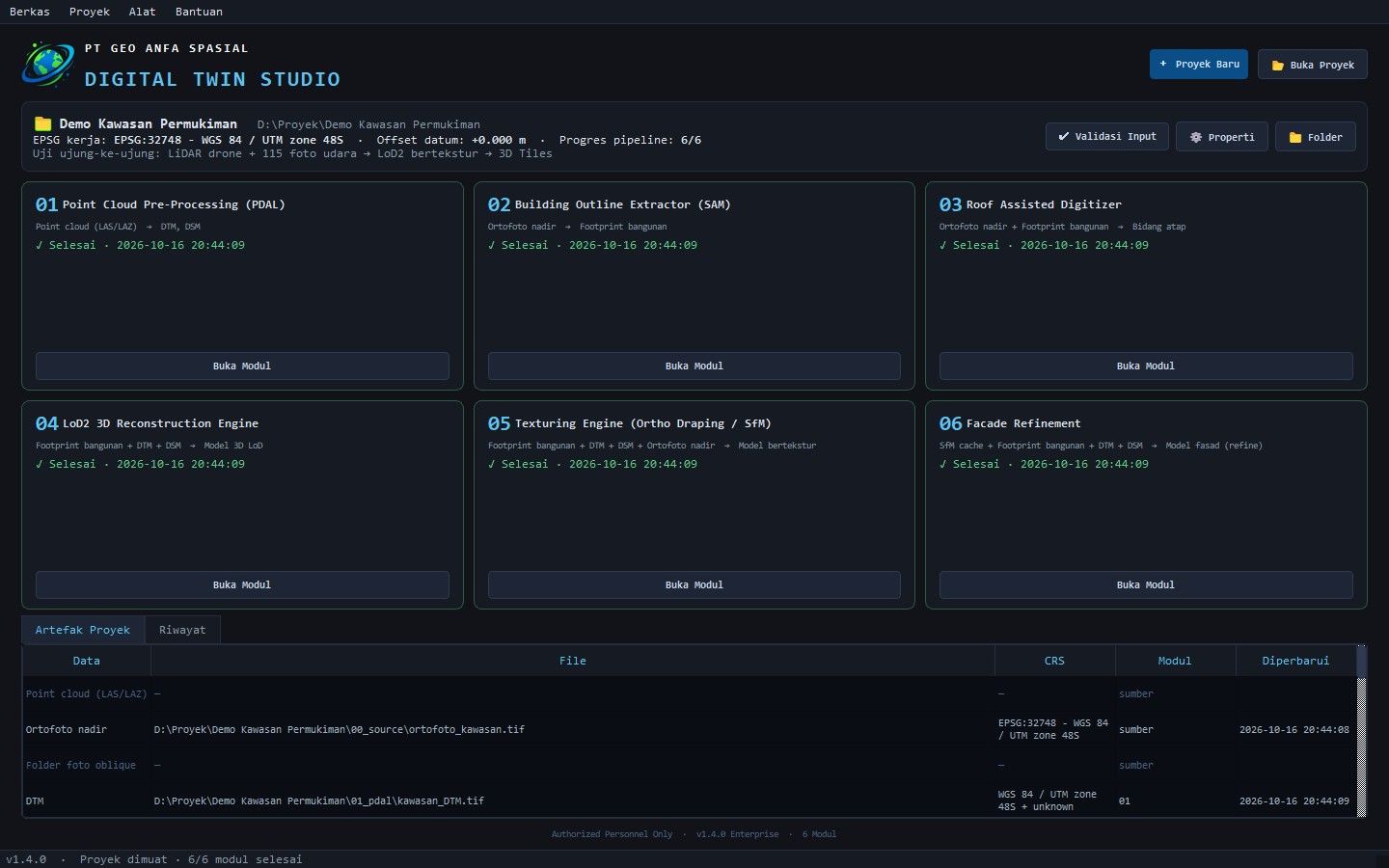Click the Data column header
1389x868 pixels.
coord(87,661)
